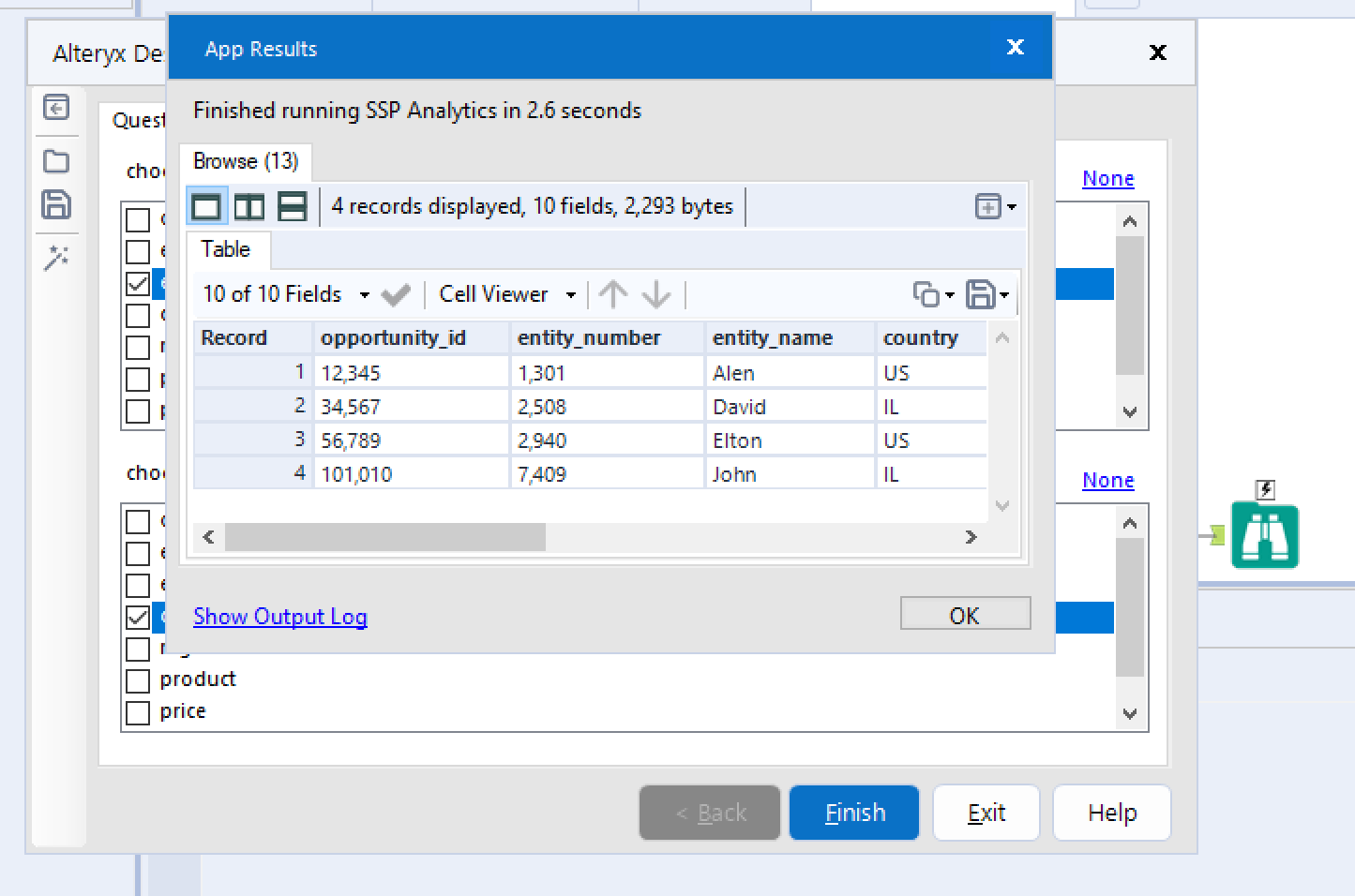Check the price checkbox
Viewport: 1355px width, 896px height.
pos(138,712)
